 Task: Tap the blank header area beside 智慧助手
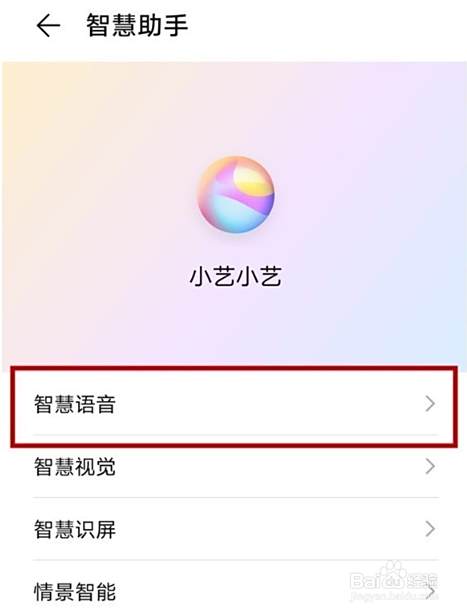point(325,26)
